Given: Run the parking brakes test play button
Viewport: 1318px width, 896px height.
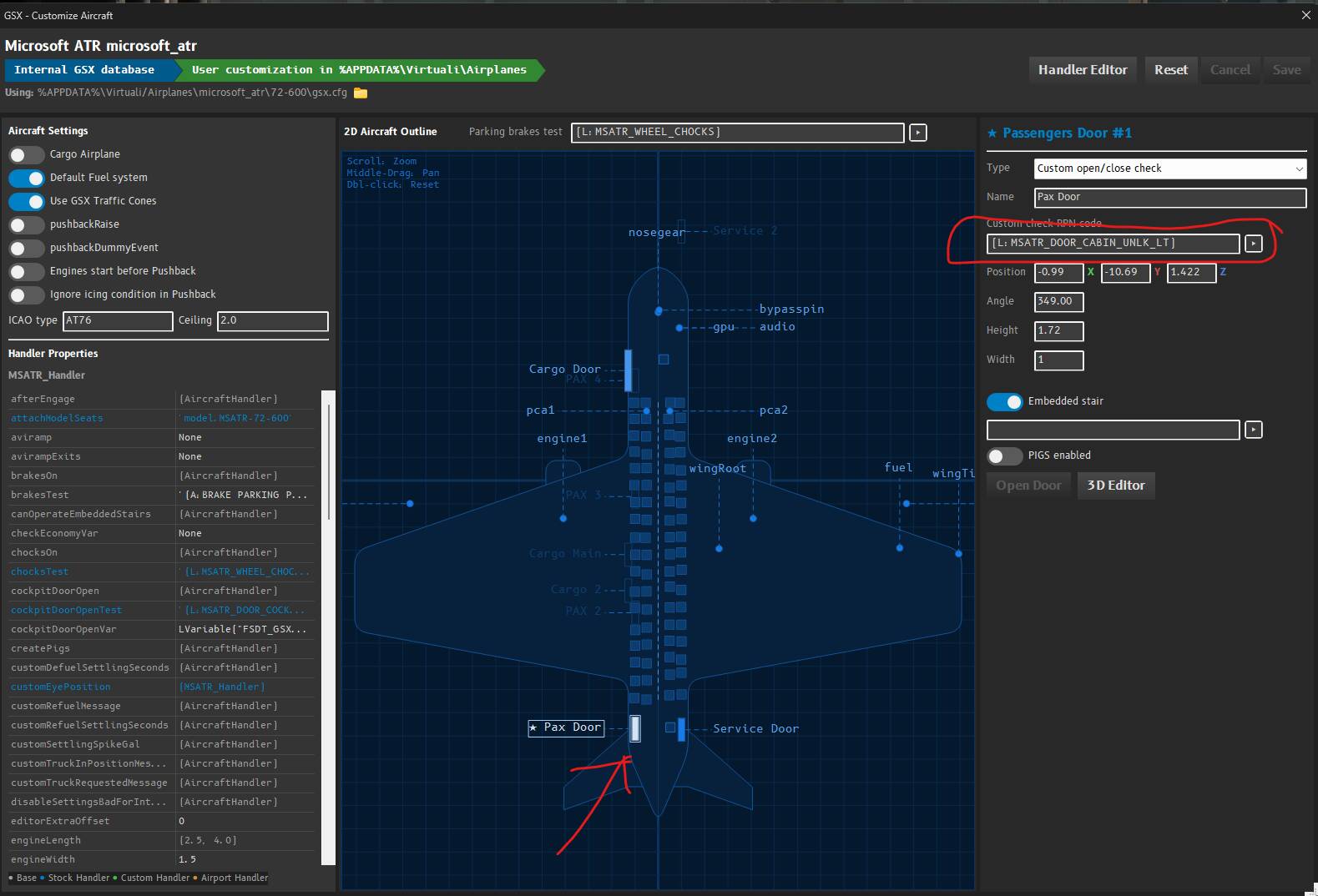Looking at the screenshot, I should (x=918, y=133).
